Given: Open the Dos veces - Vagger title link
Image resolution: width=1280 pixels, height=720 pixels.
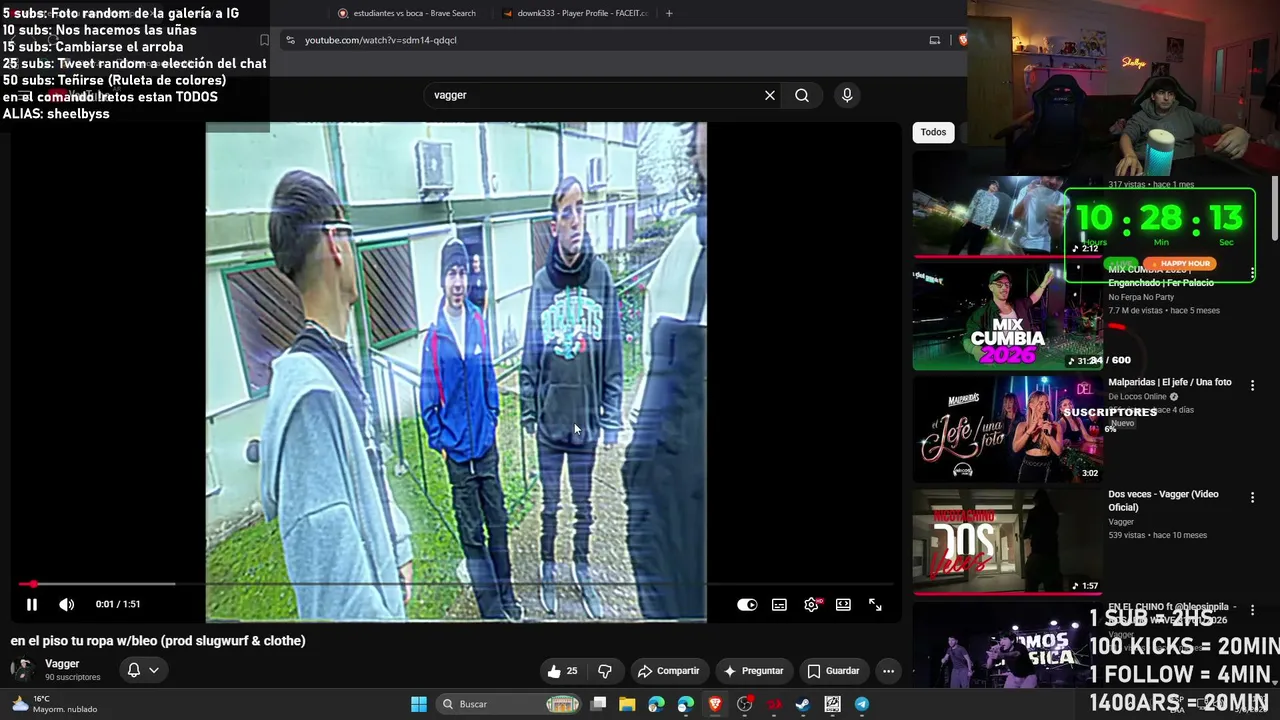Looking at the screenshot, I should click(x=1163, y=500).
